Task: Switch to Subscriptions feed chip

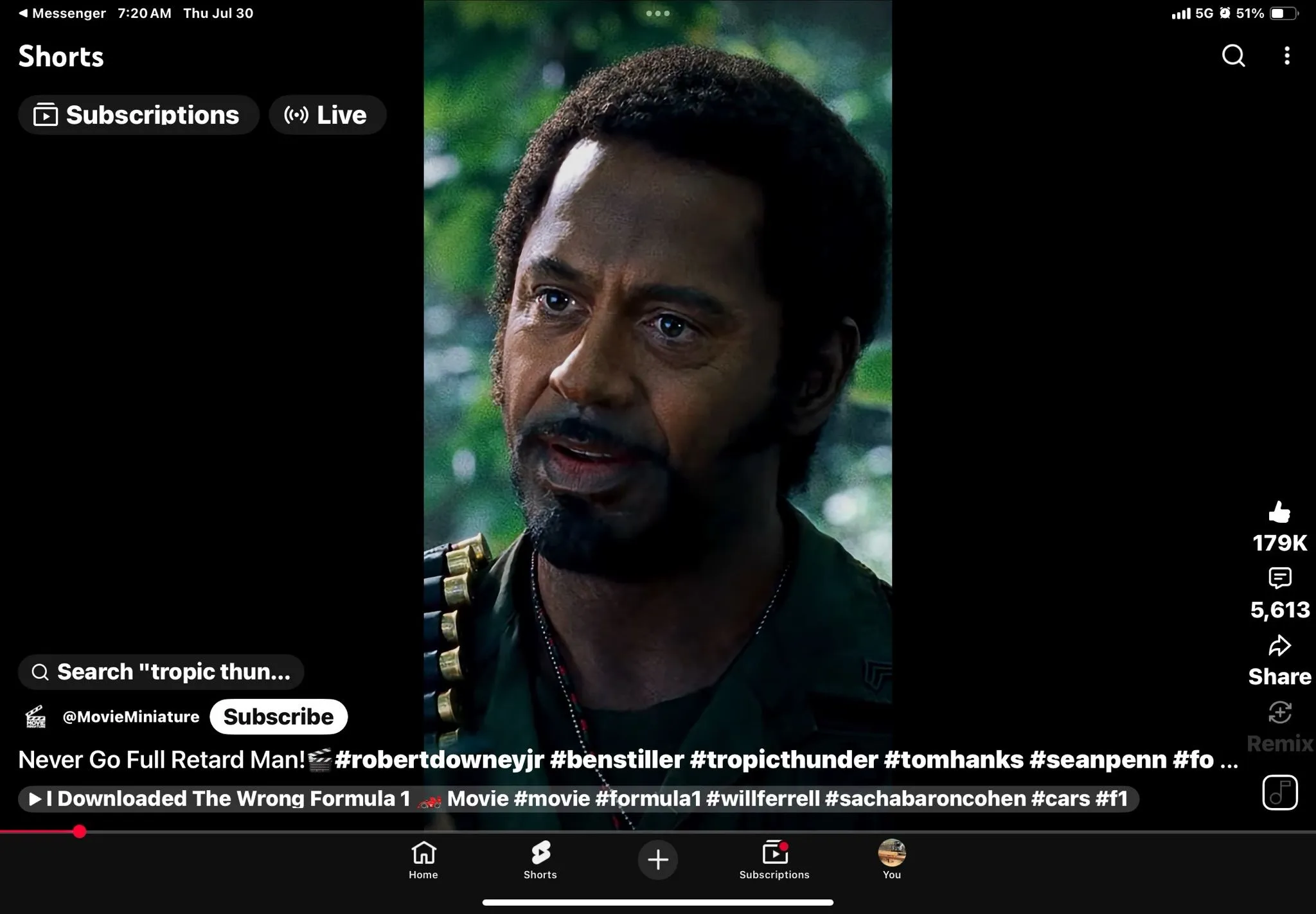Action: pyautogui.click(x=138, y=115)
